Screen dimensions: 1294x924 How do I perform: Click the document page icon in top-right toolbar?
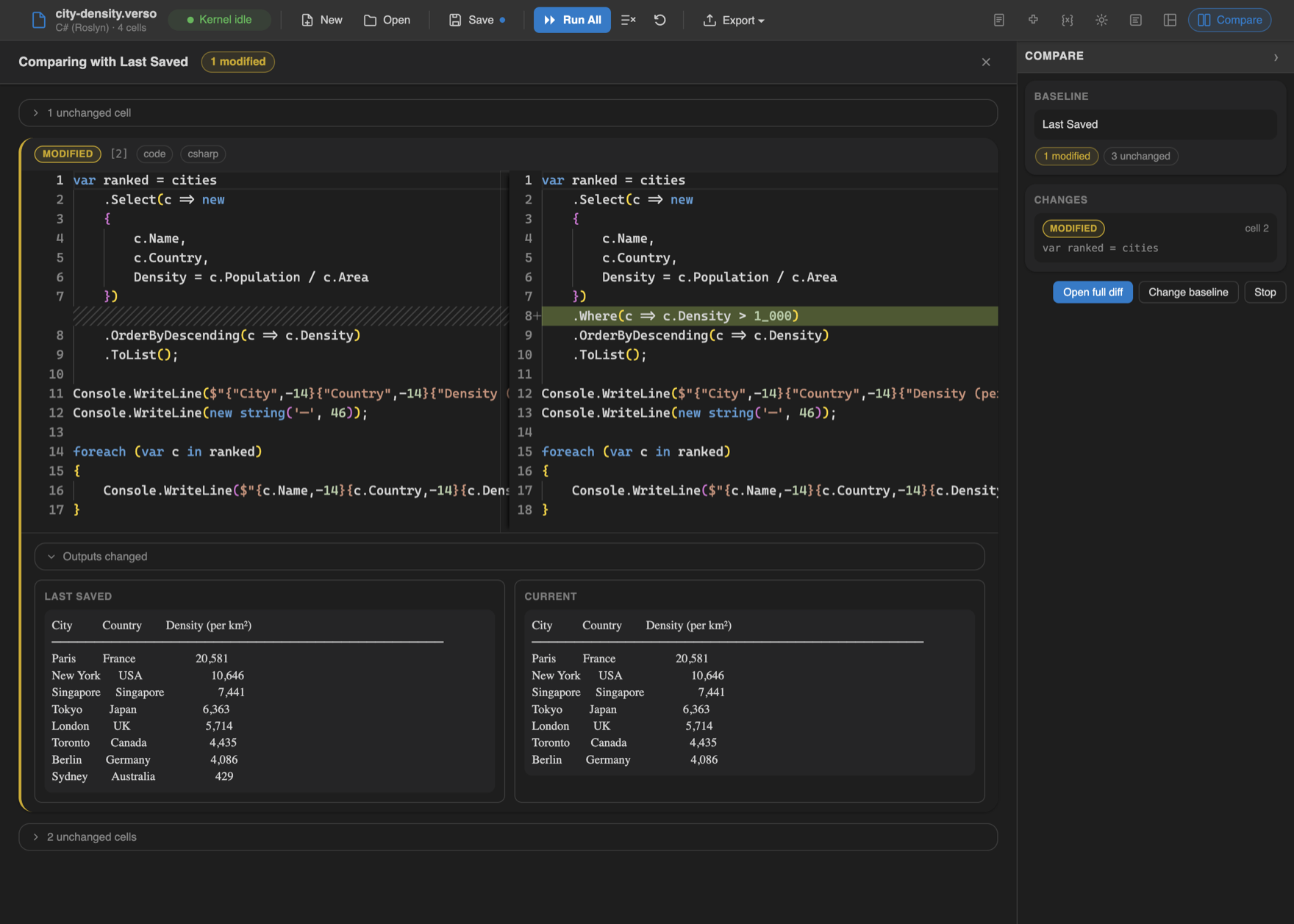pos(998,20)
